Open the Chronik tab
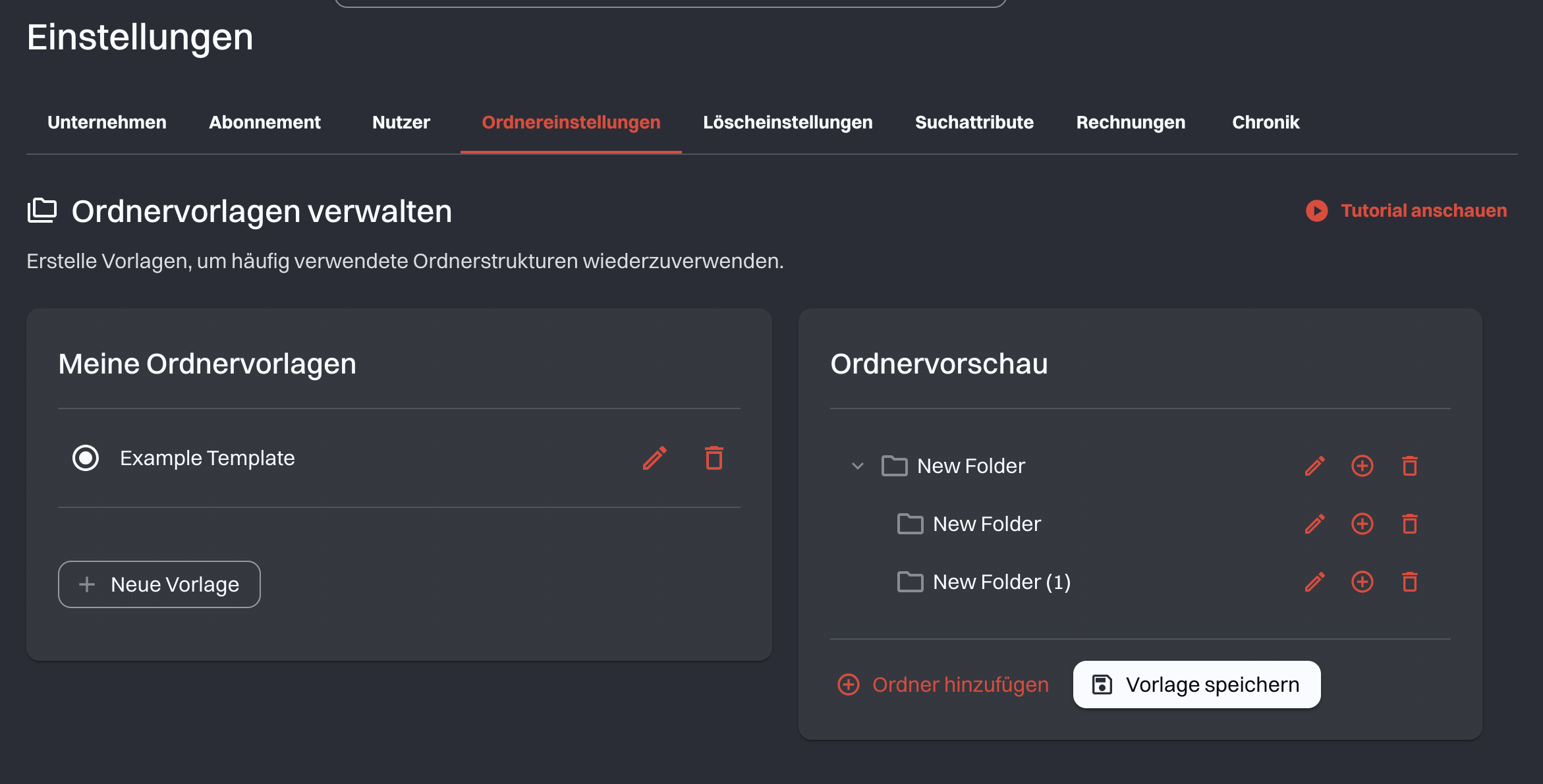Viewport: 1543px width, 784px height. pyautogui.click(x=1265, y=123)
